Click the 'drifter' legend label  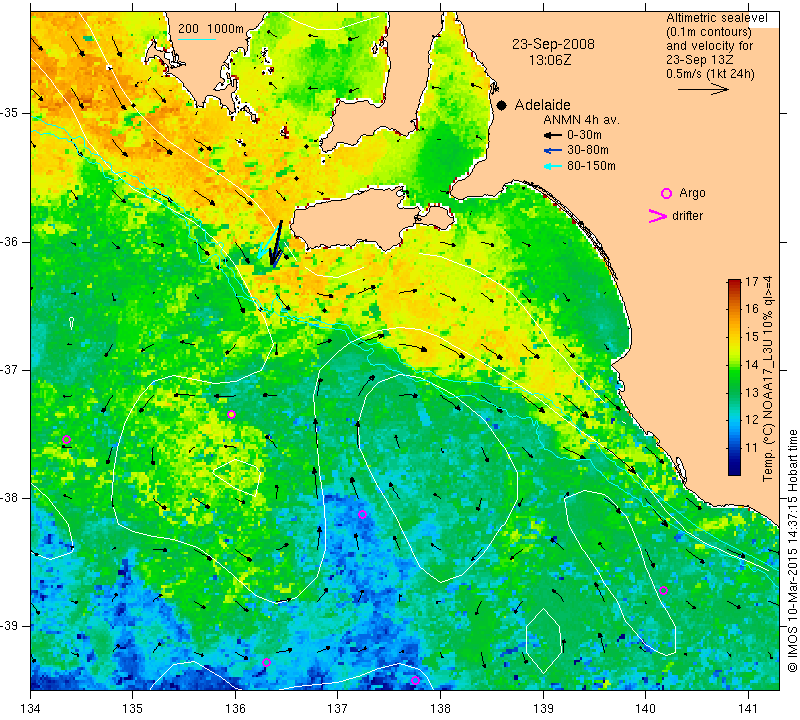(687, 216)
